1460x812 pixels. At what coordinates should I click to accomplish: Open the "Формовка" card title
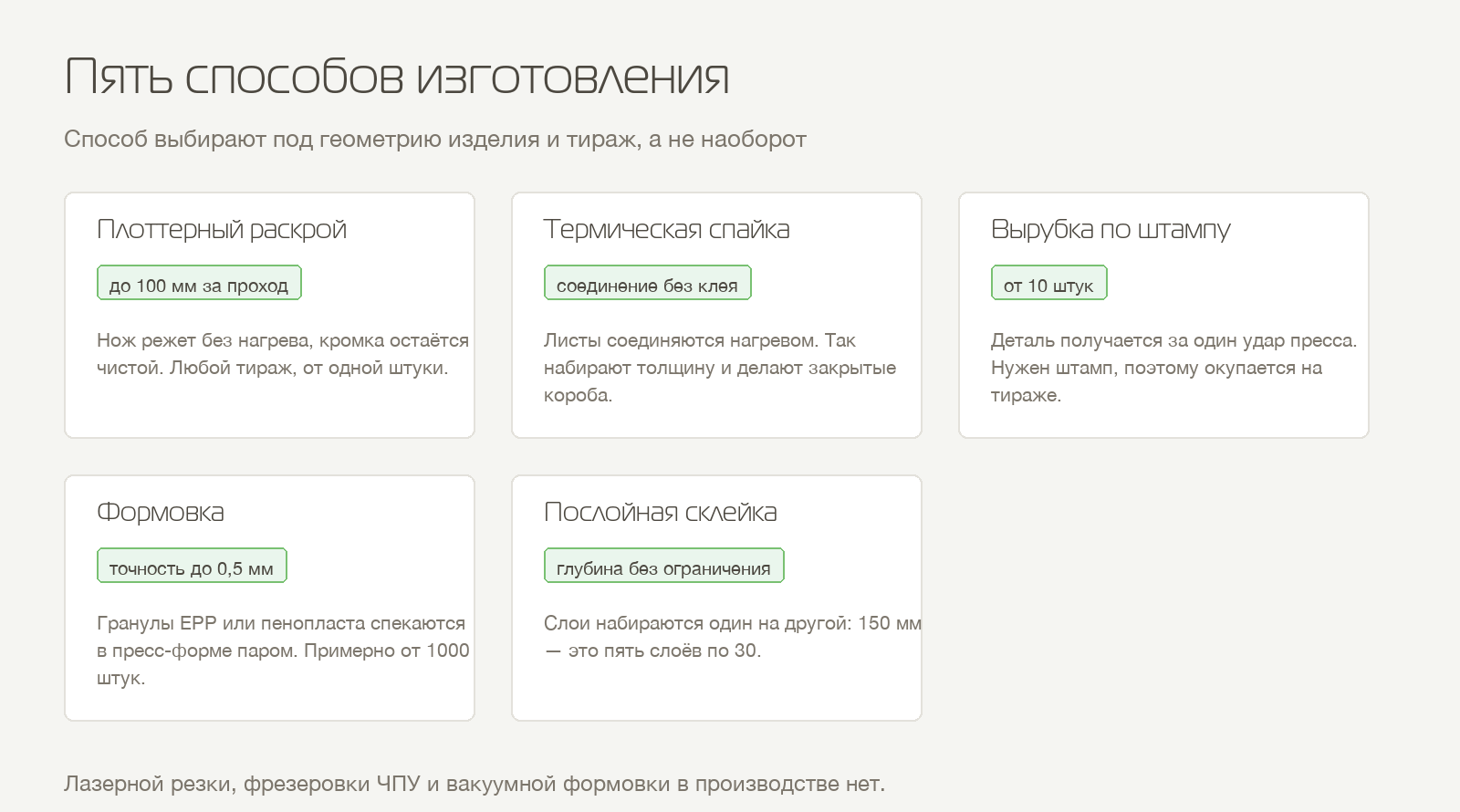coord(161,512)
